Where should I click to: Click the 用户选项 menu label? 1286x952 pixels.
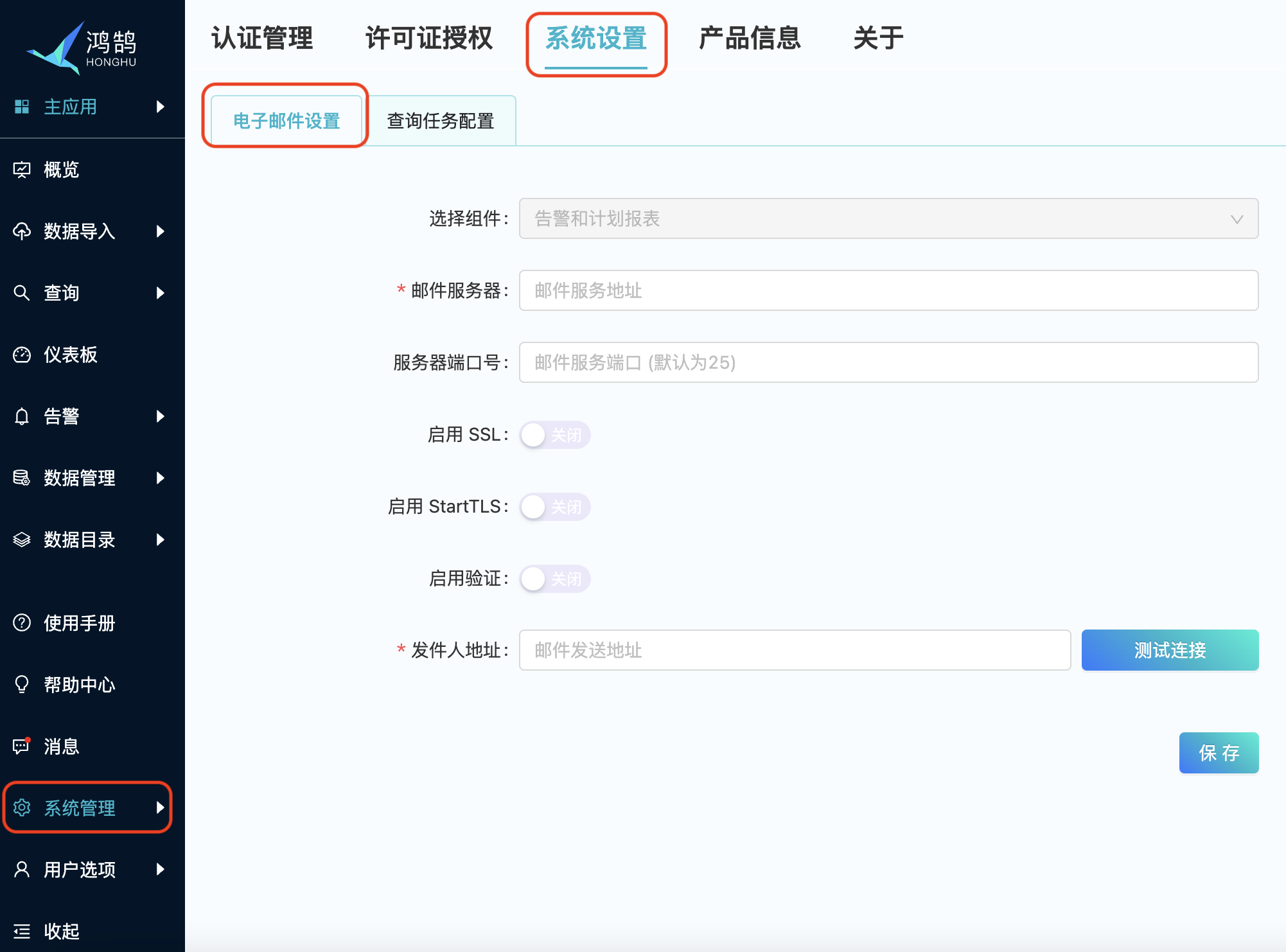pyautogui.click(x=80, y=869)
